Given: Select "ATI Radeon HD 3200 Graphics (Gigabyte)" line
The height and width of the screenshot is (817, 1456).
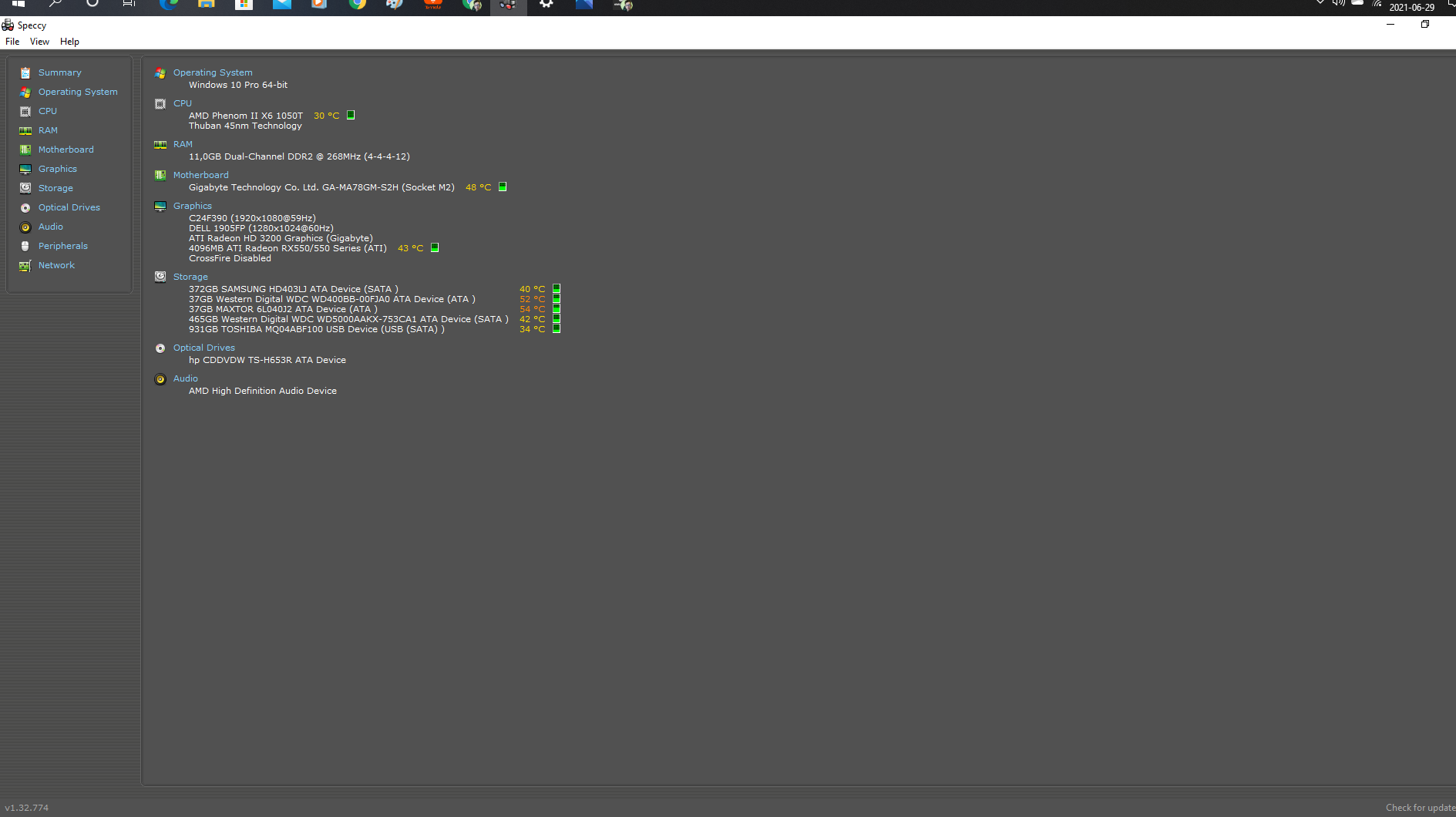Looking at the screenshot, I should coord(281,238).
